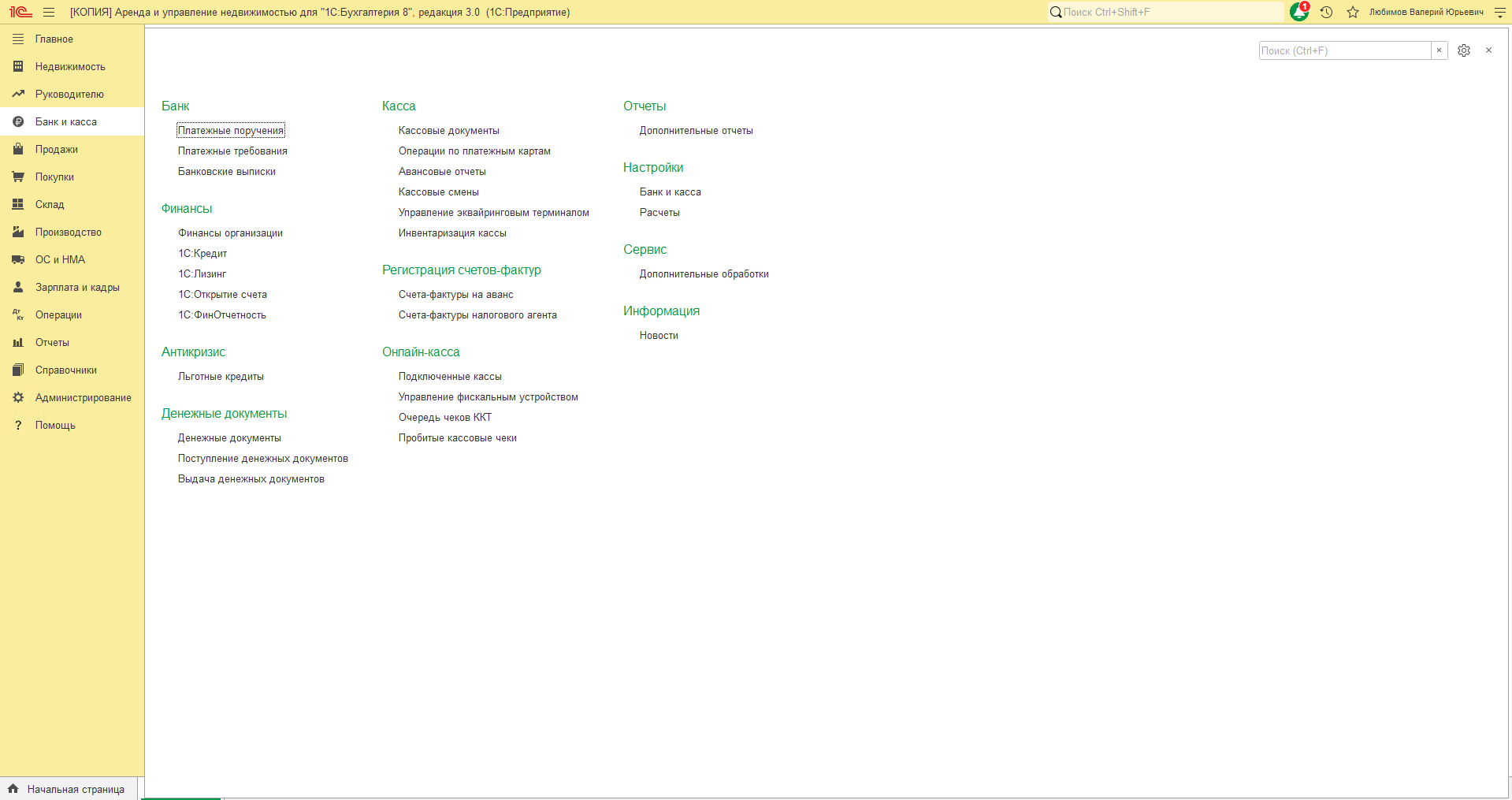Click the notifications bell icon
Image resolution: width=1512 pixels, height=800 pixels.
1299,12
